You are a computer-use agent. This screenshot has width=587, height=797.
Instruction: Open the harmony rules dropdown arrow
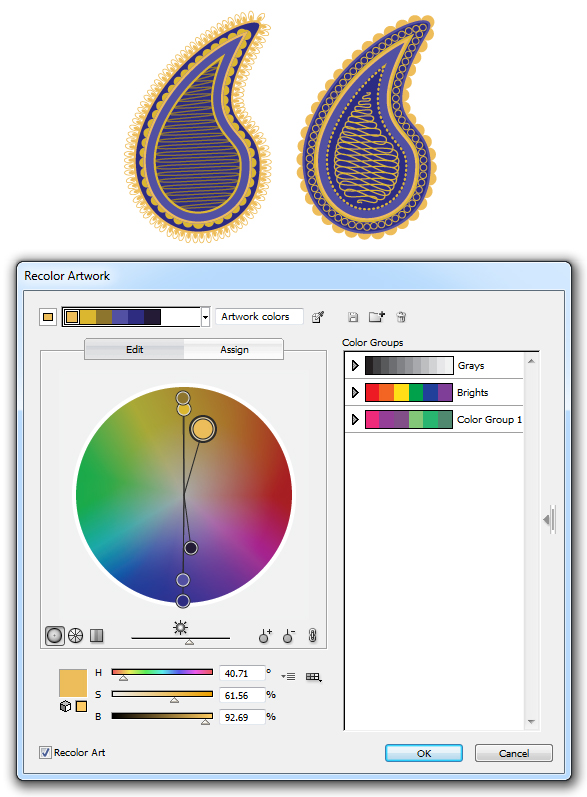205,317
